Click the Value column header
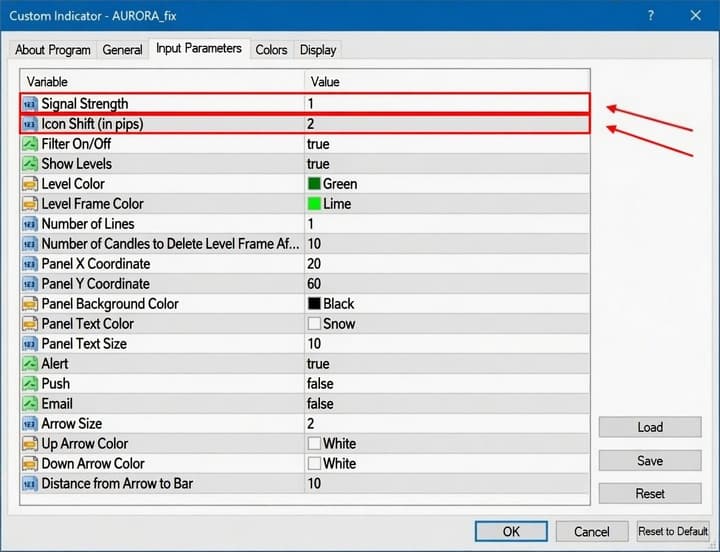 447,82
